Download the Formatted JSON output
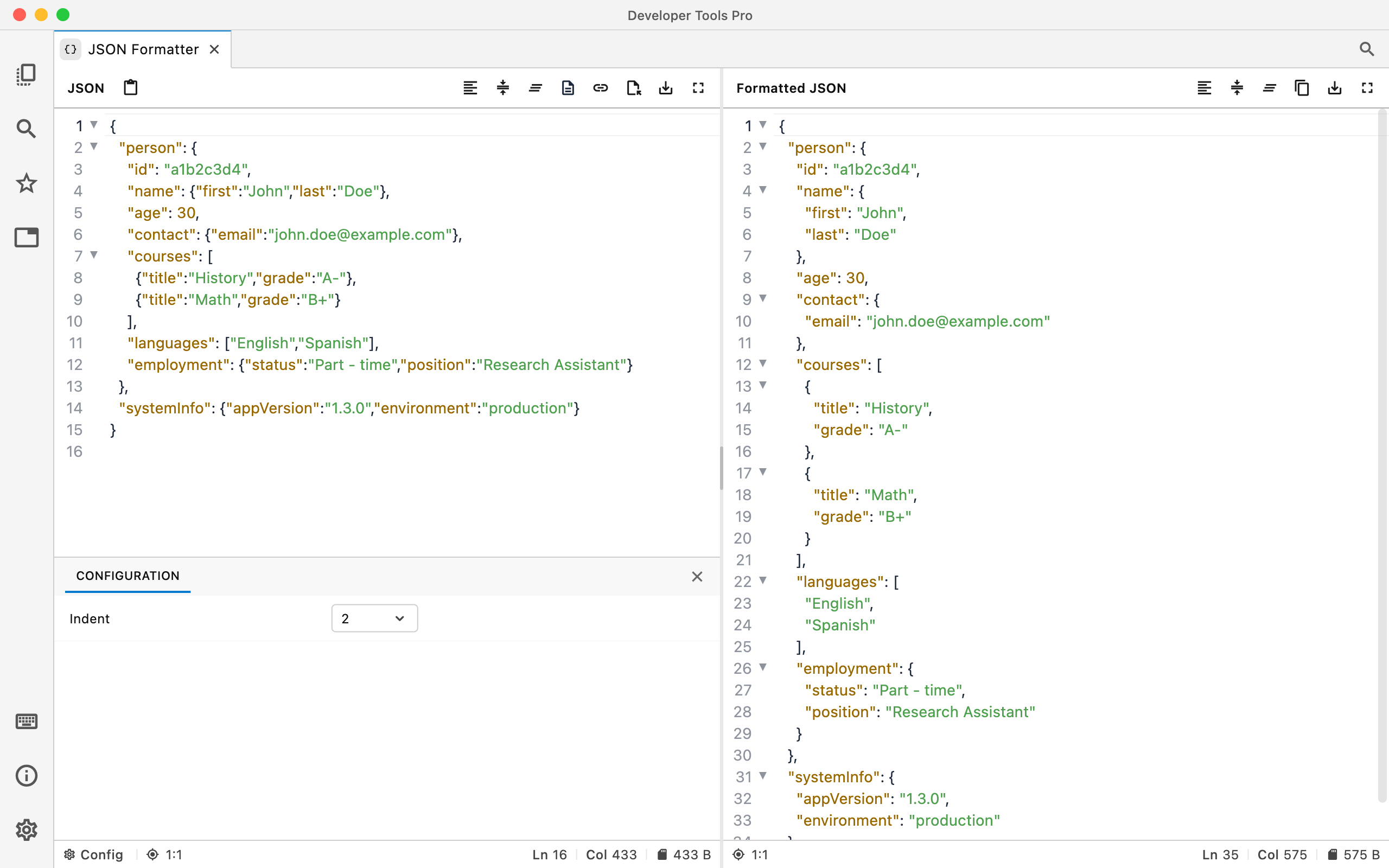Screen dimensions: 1389x868 (x=1335, y=88)
